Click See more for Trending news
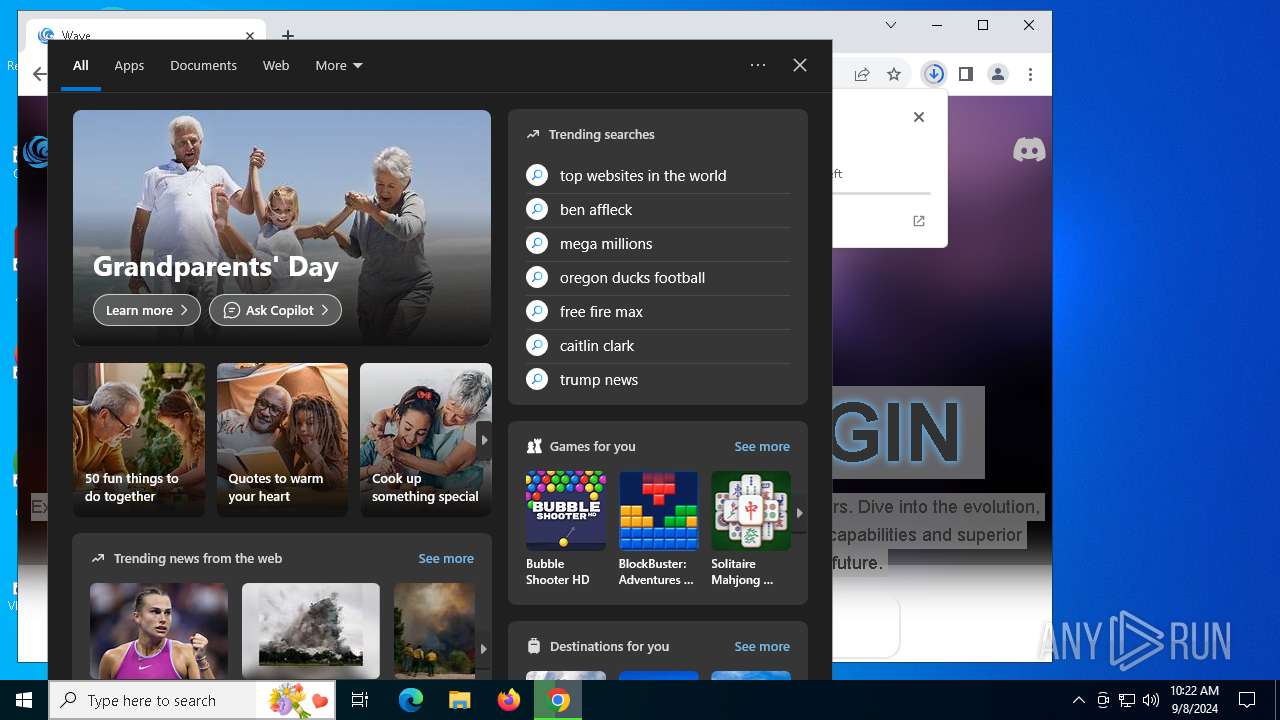 pyautogui.click(x=446, y=558)
